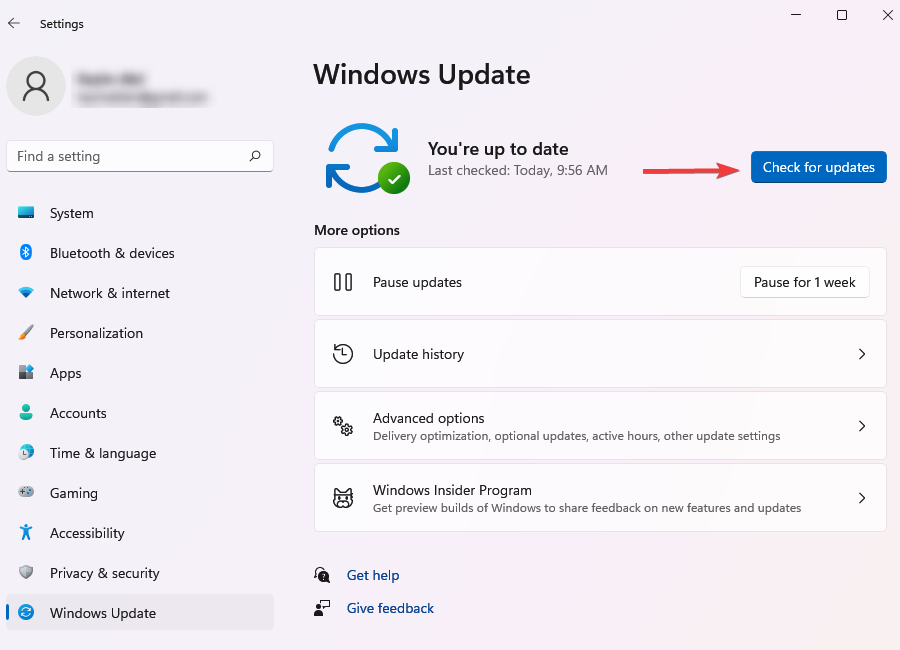Open the Get help link
The width and height of the screenshot is (900, 650).
373,575
